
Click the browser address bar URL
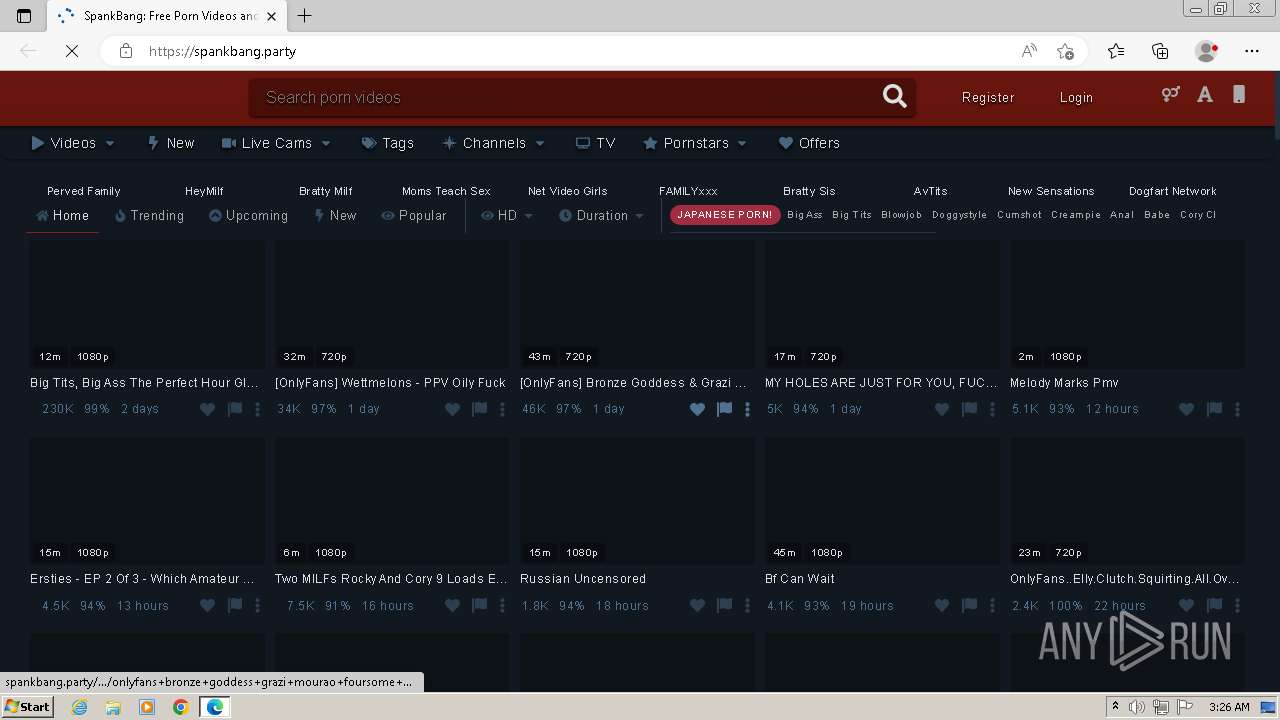click(x=222, y=51)
